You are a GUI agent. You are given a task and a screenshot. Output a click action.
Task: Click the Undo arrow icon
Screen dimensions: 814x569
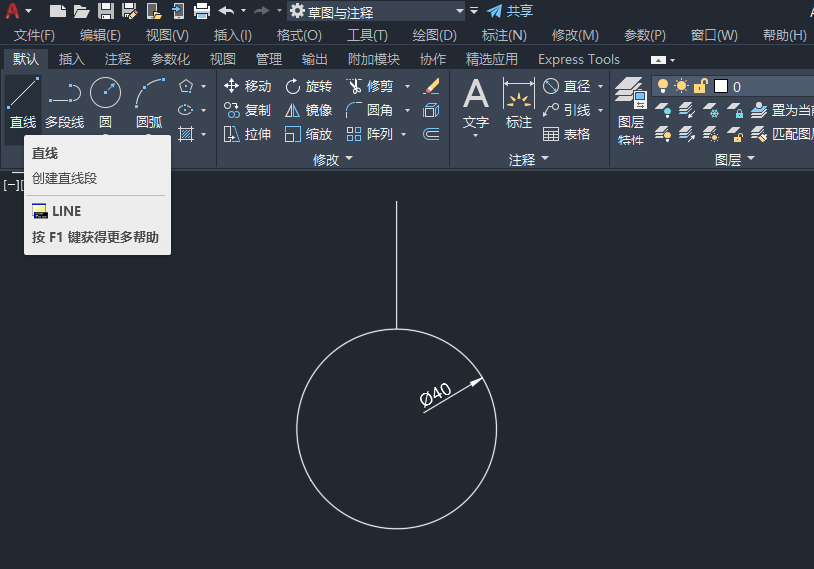click(226, 11)
